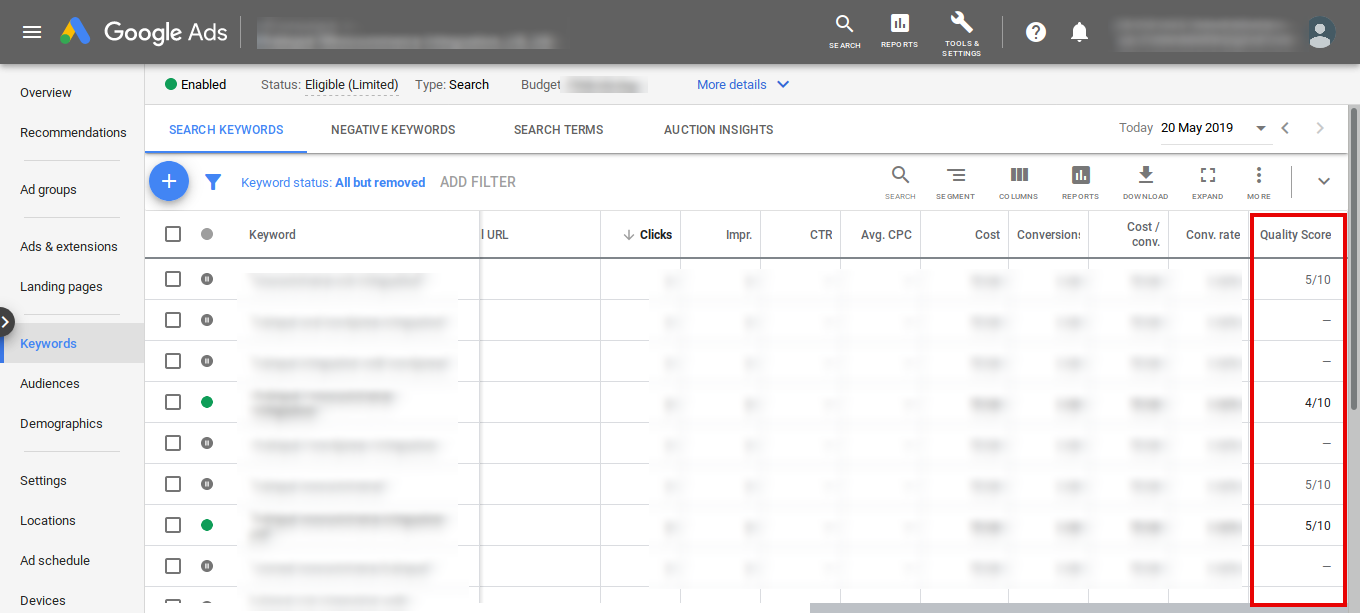
Task: Select Audiences in the left sidebar
Action: 50,383
